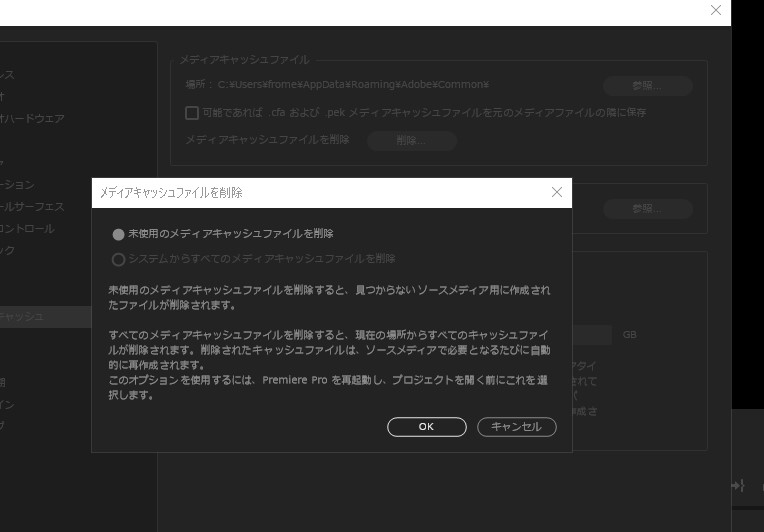This screenshot has width=764, height=532.
Task: Select the アピアランス category at sidebar top
Action: (x=8, y=75)
